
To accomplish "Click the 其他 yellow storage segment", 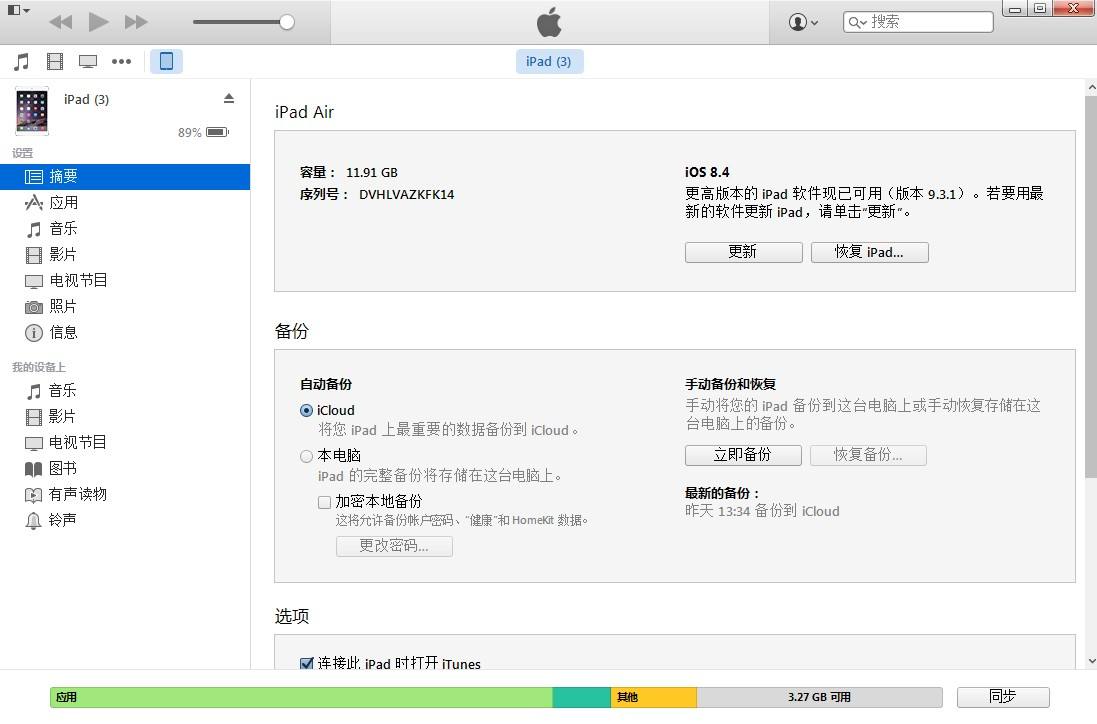I will tap(653, 697).
